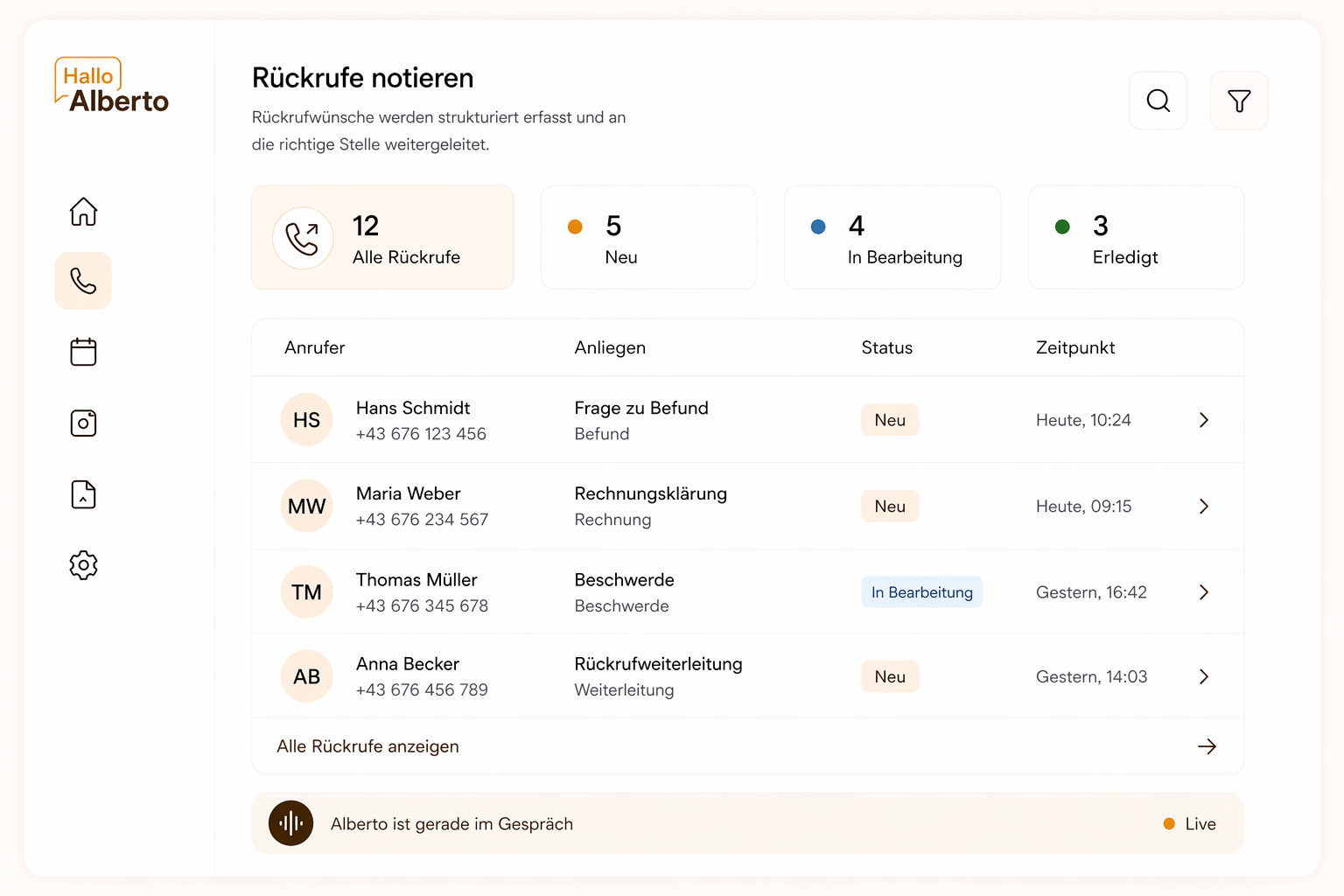Viewport: 1344px width, 896px height.
Task: Show the Erledigt callbacks card
Action: 1136,237
